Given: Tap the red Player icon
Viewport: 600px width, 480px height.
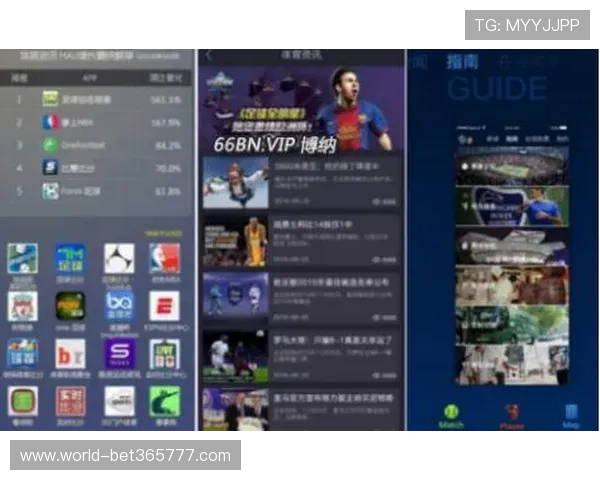Looking at the screenshot, I should (512, 412).
